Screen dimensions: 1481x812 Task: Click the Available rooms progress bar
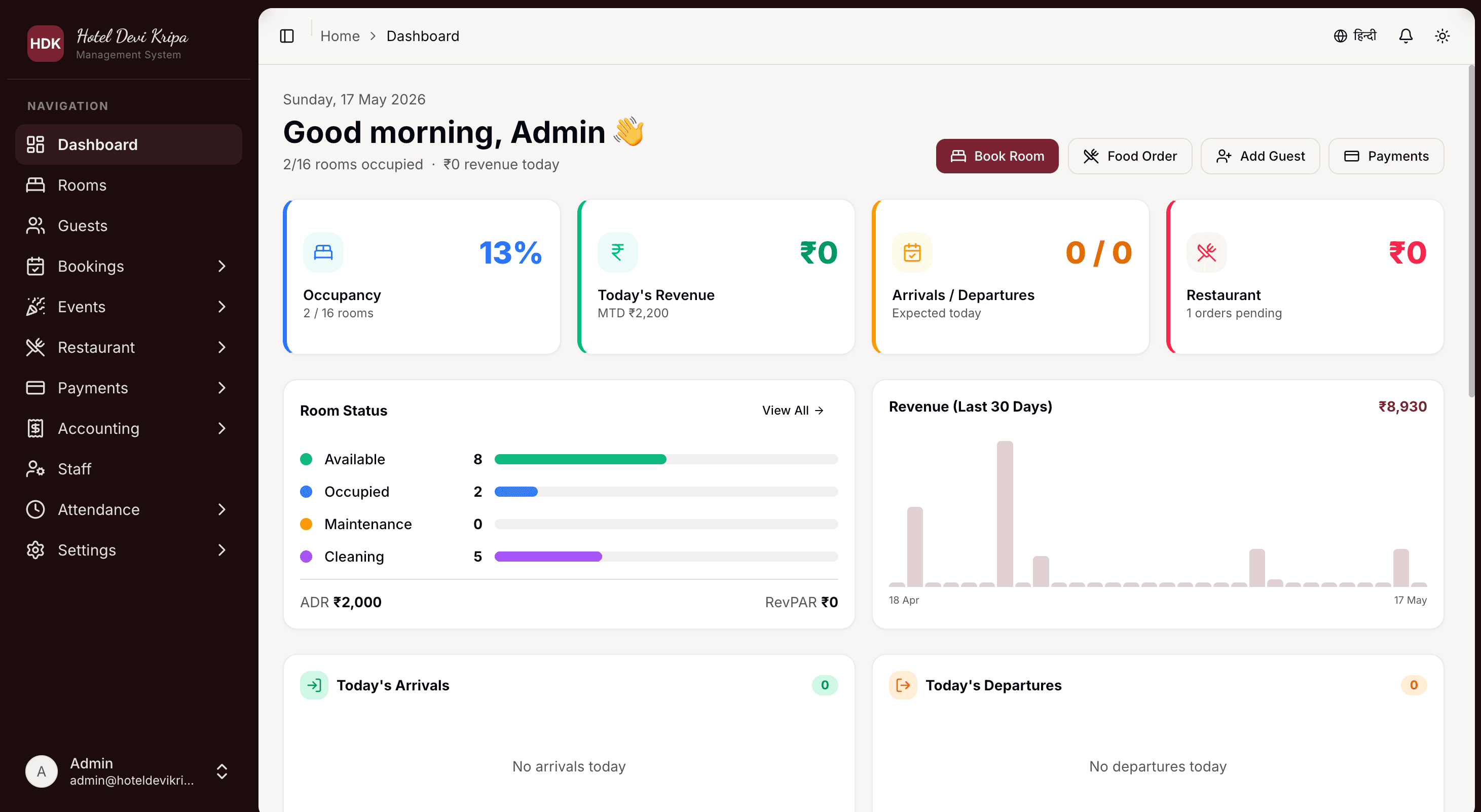[x=666, y=459]
